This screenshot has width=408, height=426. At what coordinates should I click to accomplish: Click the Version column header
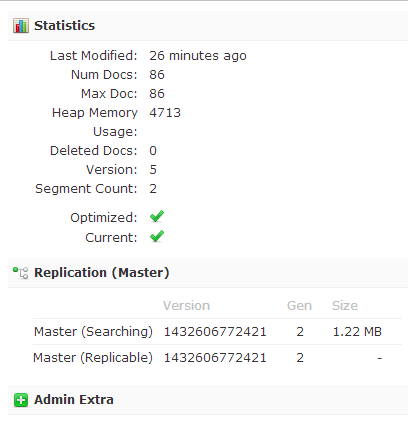click(x=186, y=306)
